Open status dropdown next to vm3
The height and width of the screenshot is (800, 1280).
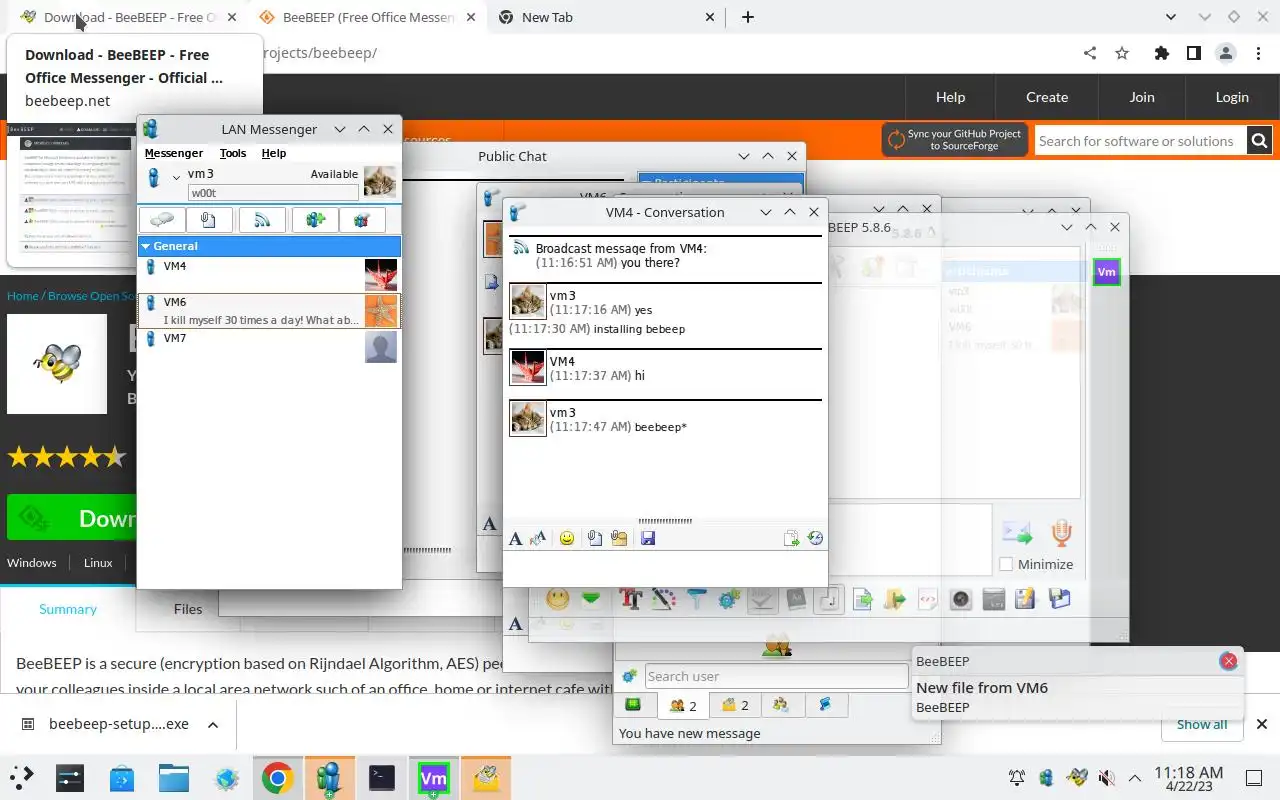[x=176, y=177]
